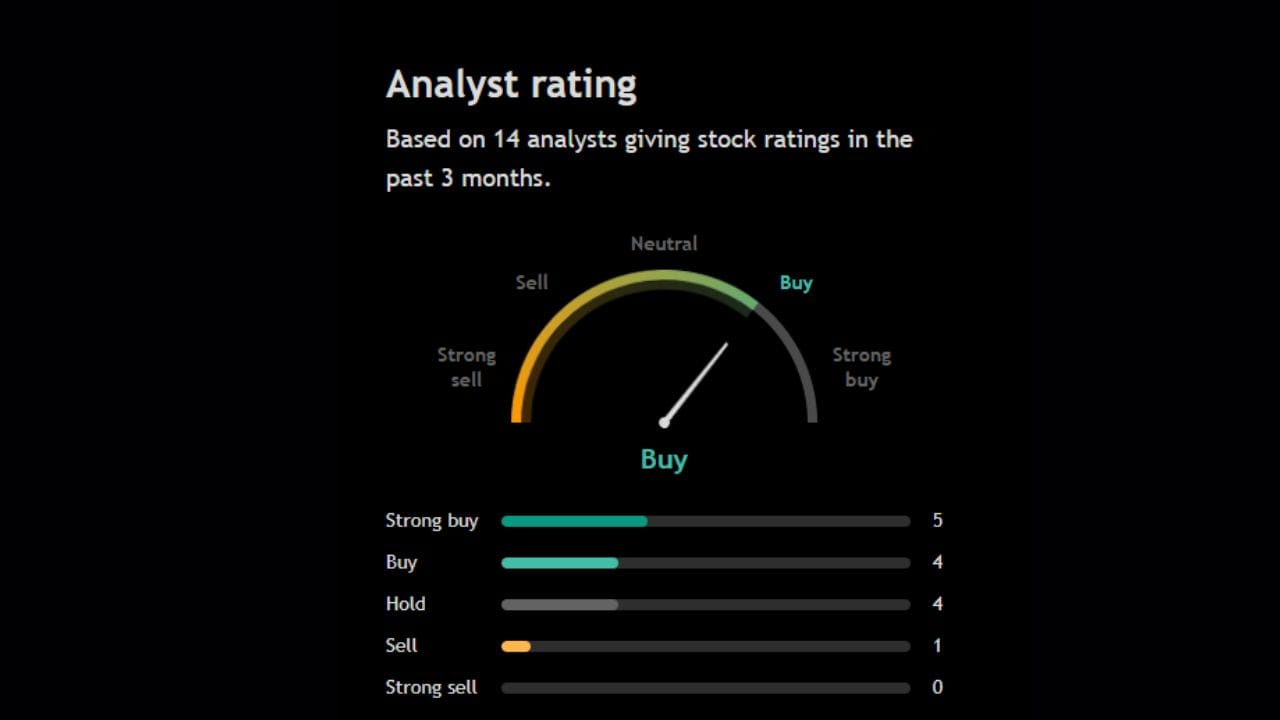Click the large Buy verdict below the gauge
Image resolution: width=1280 pixels, height=720 pixels.
(664, 460)
